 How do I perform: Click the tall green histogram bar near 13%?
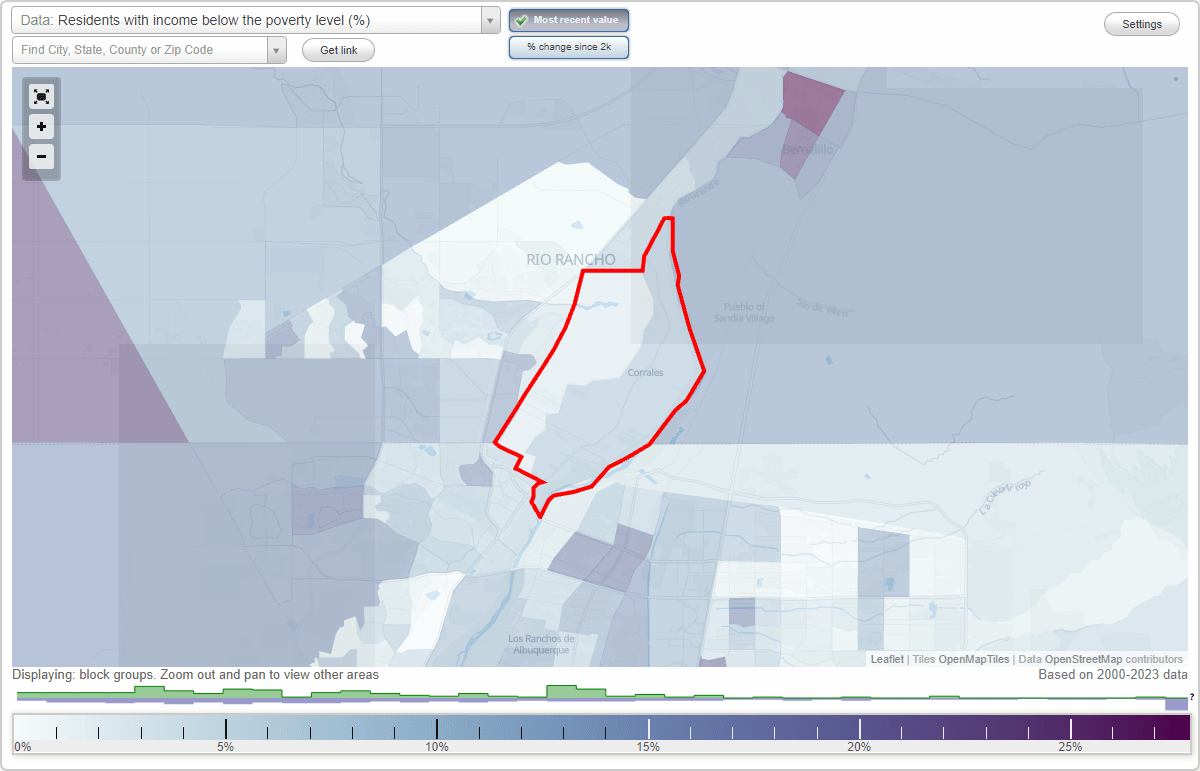tap(570, 691)
